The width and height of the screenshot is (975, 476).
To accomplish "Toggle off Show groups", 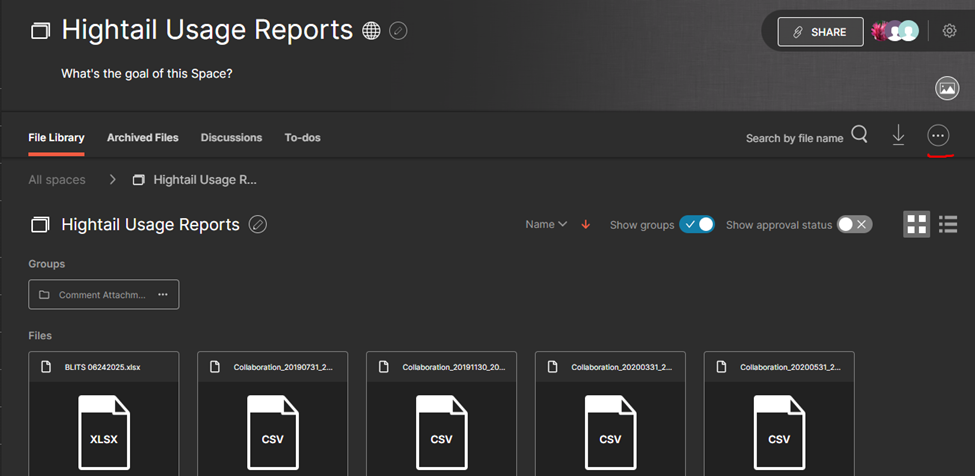I will [697, 224].
